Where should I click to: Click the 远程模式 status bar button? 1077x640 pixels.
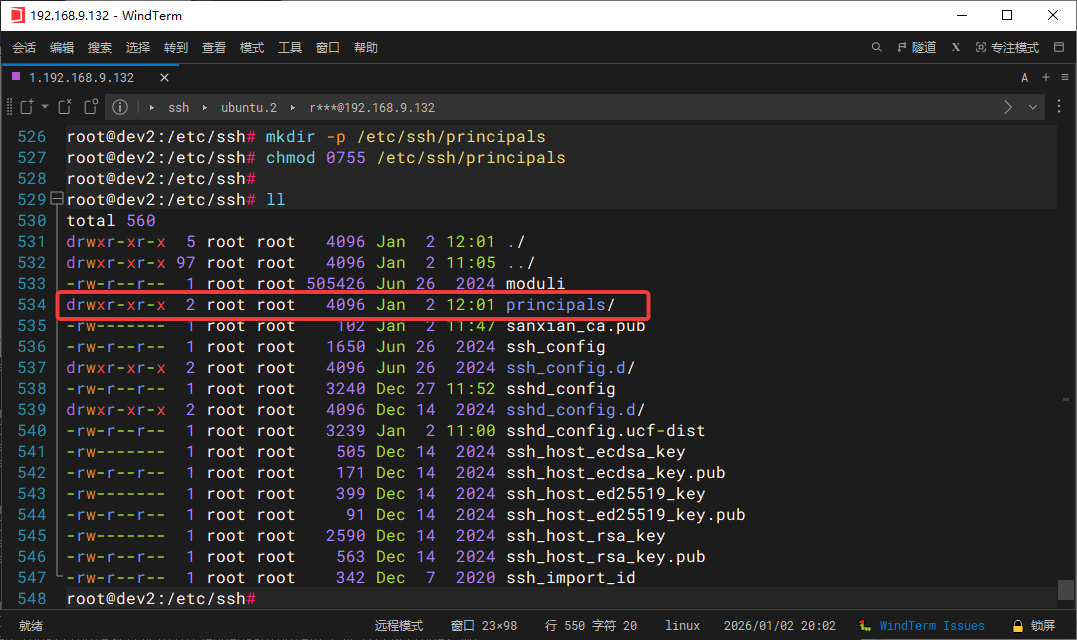(x=399, y=625)
